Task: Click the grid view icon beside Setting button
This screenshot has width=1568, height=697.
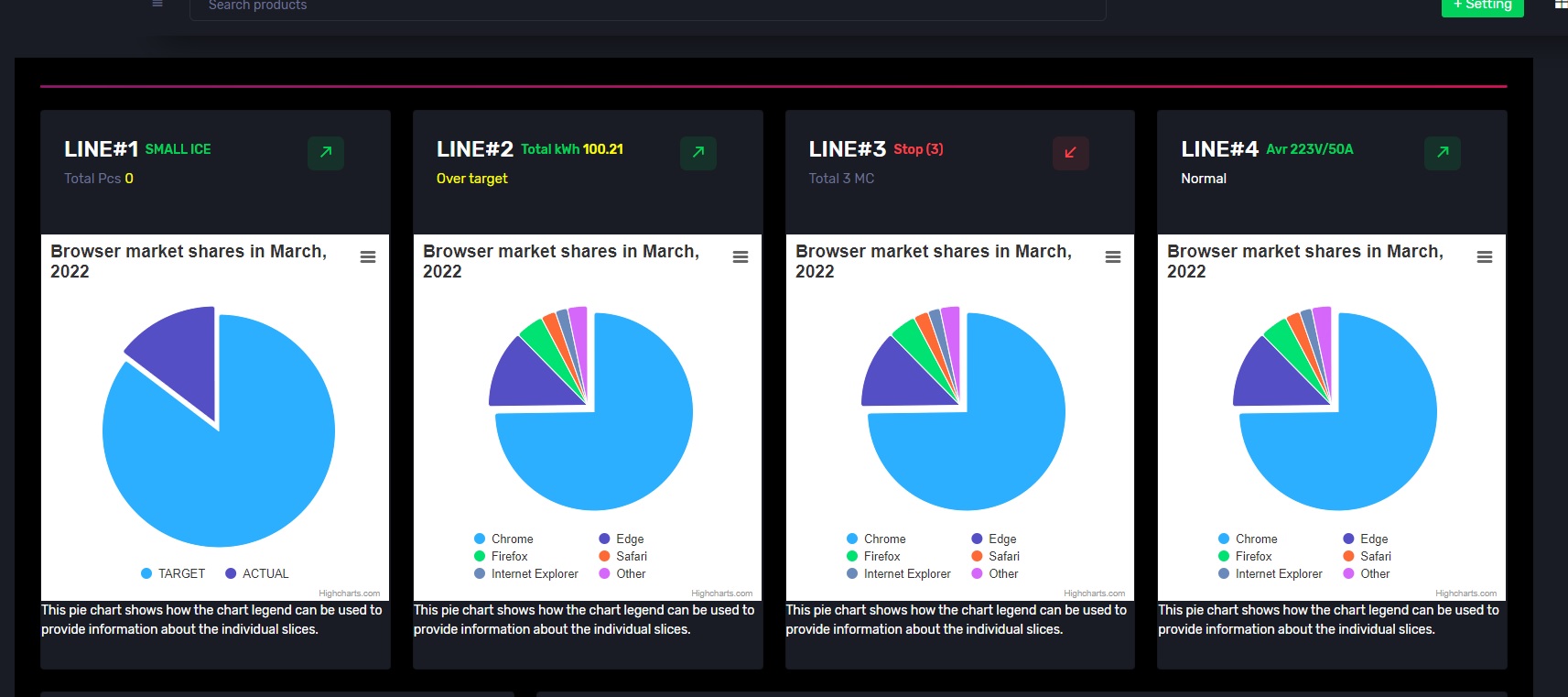Action: (x=1560, y=5)
